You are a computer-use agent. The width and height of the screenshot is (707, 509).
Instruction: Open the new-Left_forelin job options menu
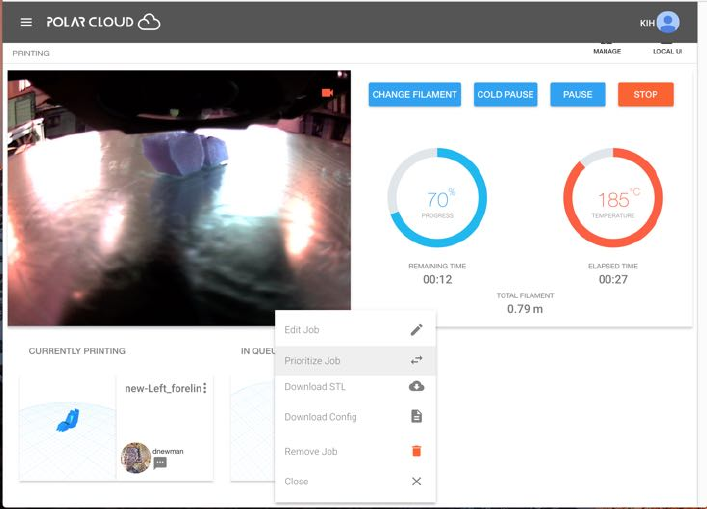click(205, 388)
